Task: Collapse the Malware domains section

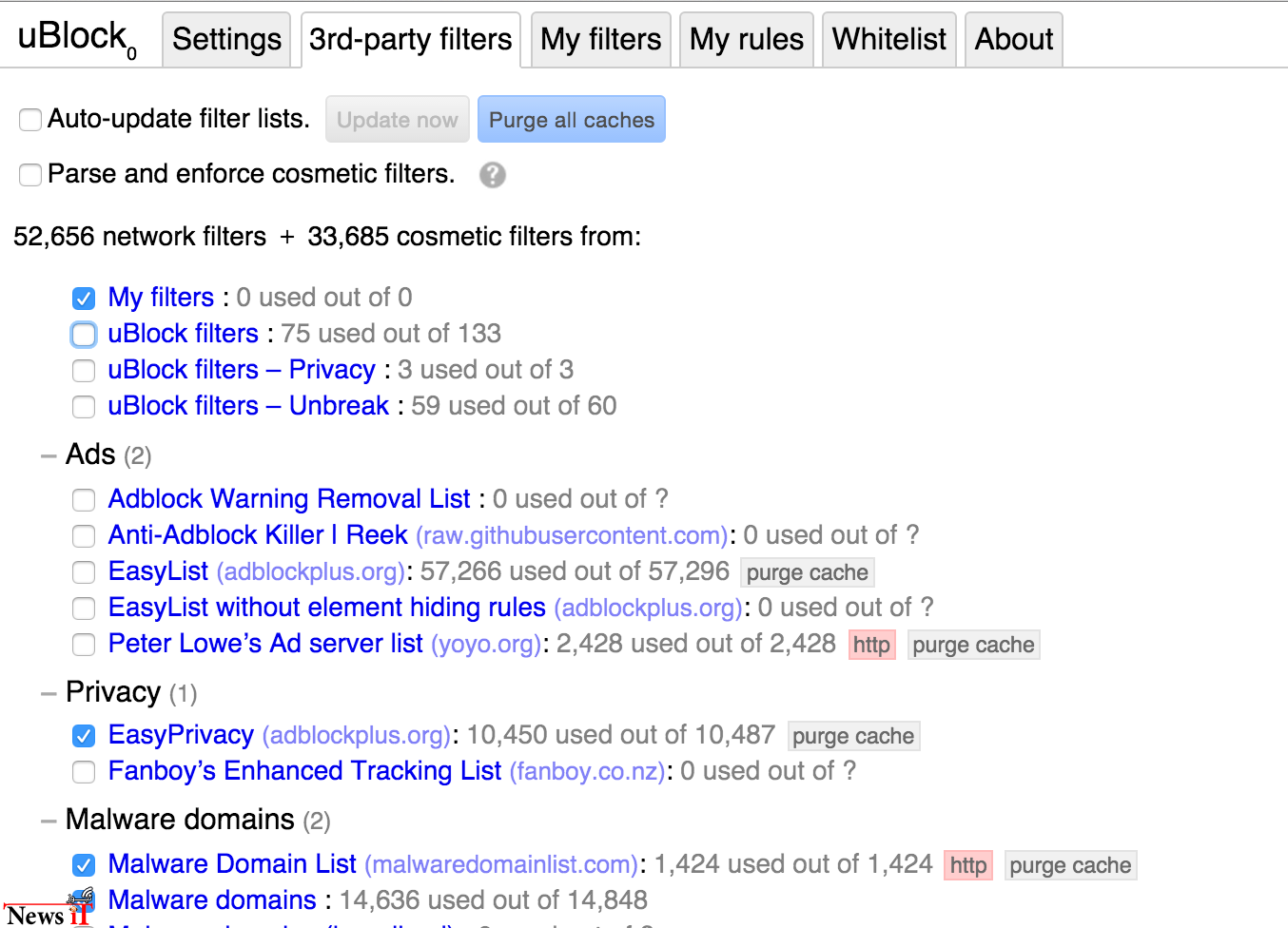Action: tap(49, 821)
